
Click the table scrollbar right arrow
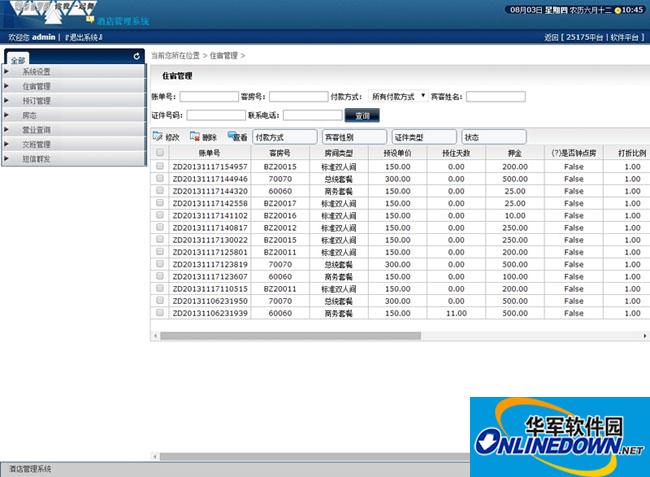(x=645, y=336)
